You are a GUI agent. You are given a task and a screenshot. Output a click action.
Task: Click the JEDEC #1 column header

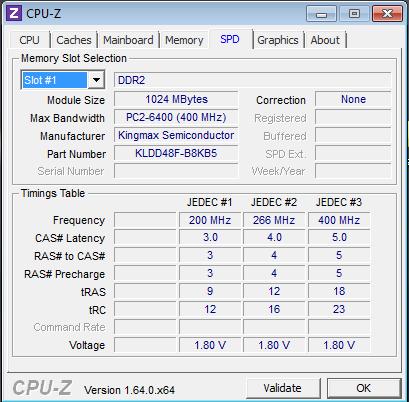click(x=209, y=202)
